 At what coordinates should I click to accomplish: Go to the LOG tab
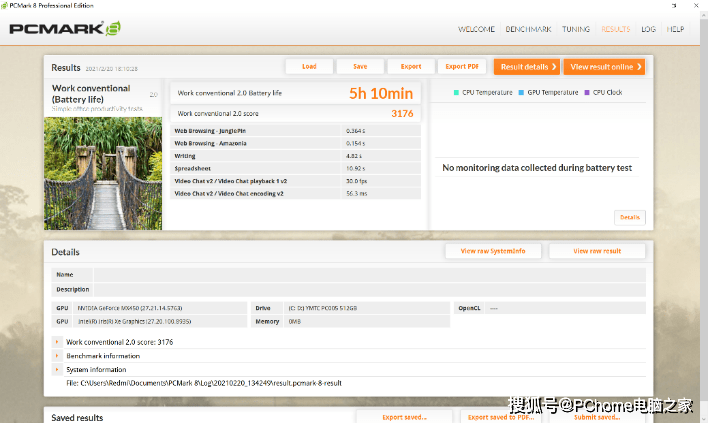pyautogui.click(x=648, y=29)
